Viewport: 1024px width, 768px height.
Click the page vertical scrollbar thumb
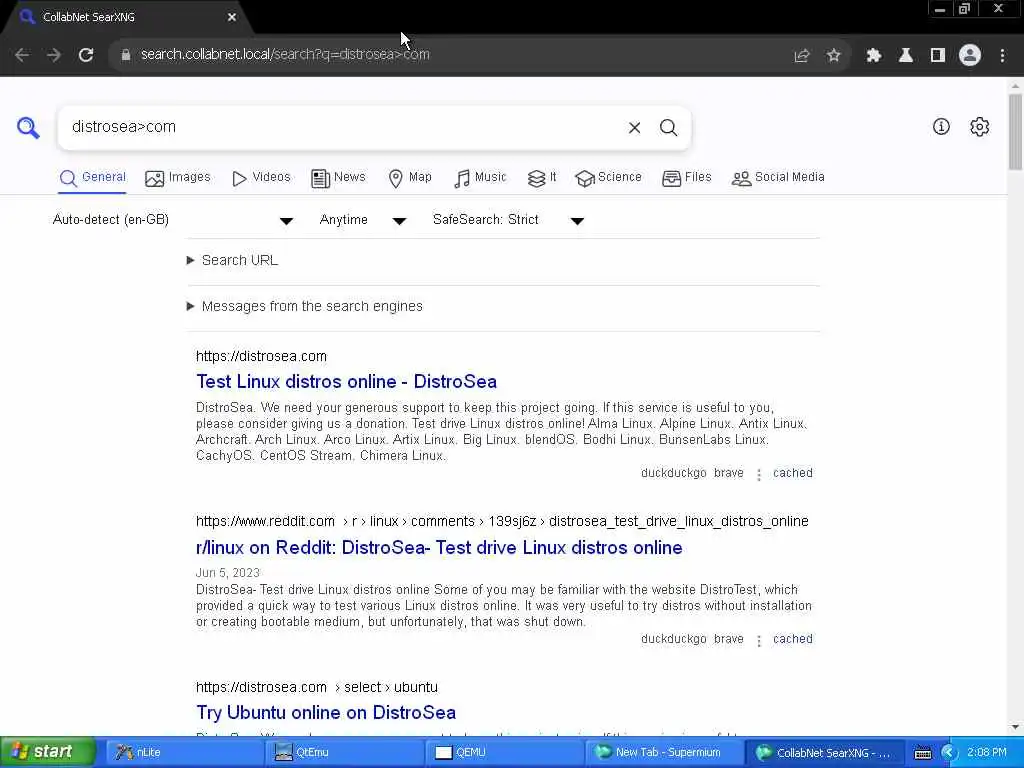[1015, 131]
